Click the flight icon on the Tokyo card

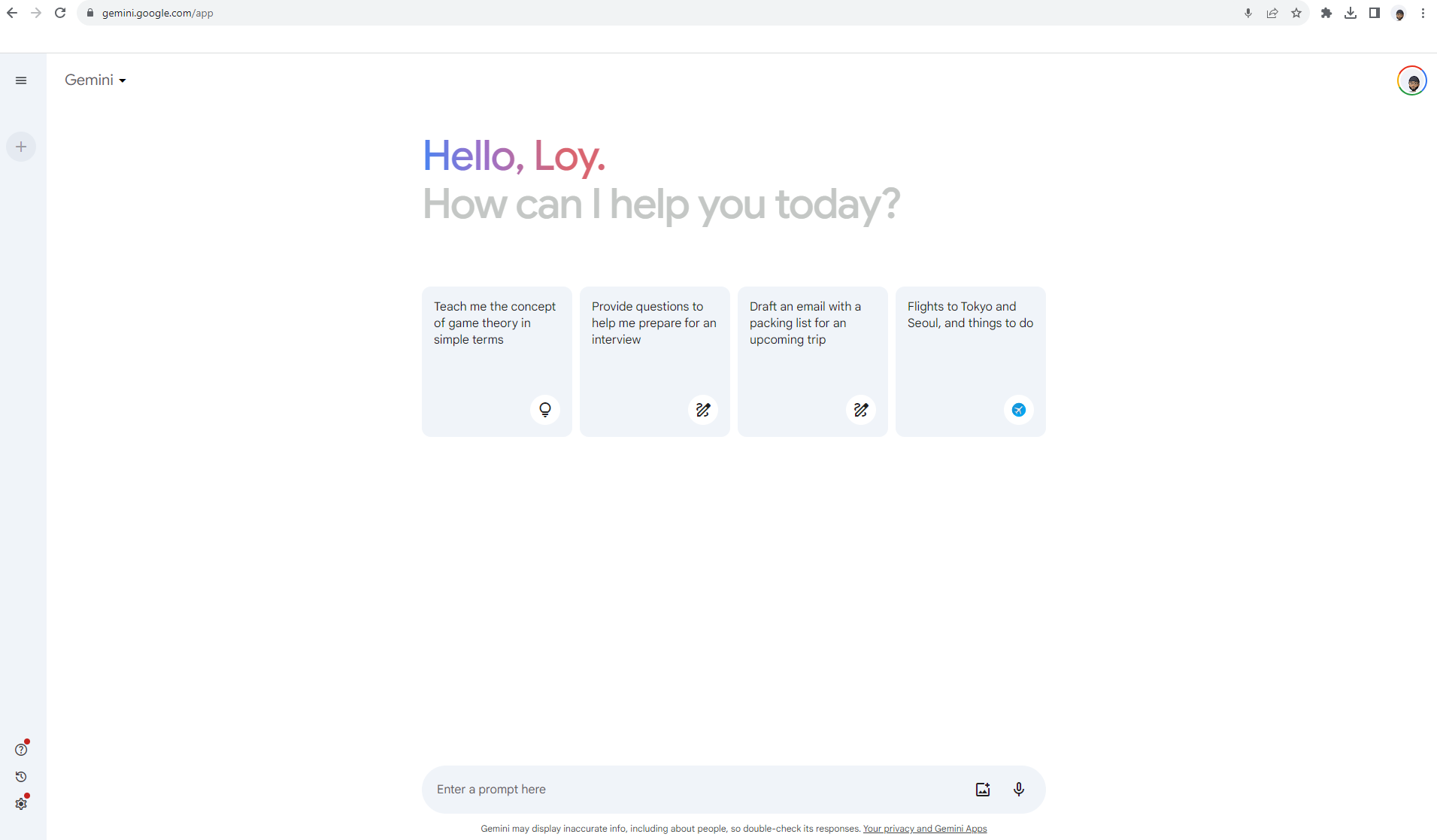coord(1018,410)
